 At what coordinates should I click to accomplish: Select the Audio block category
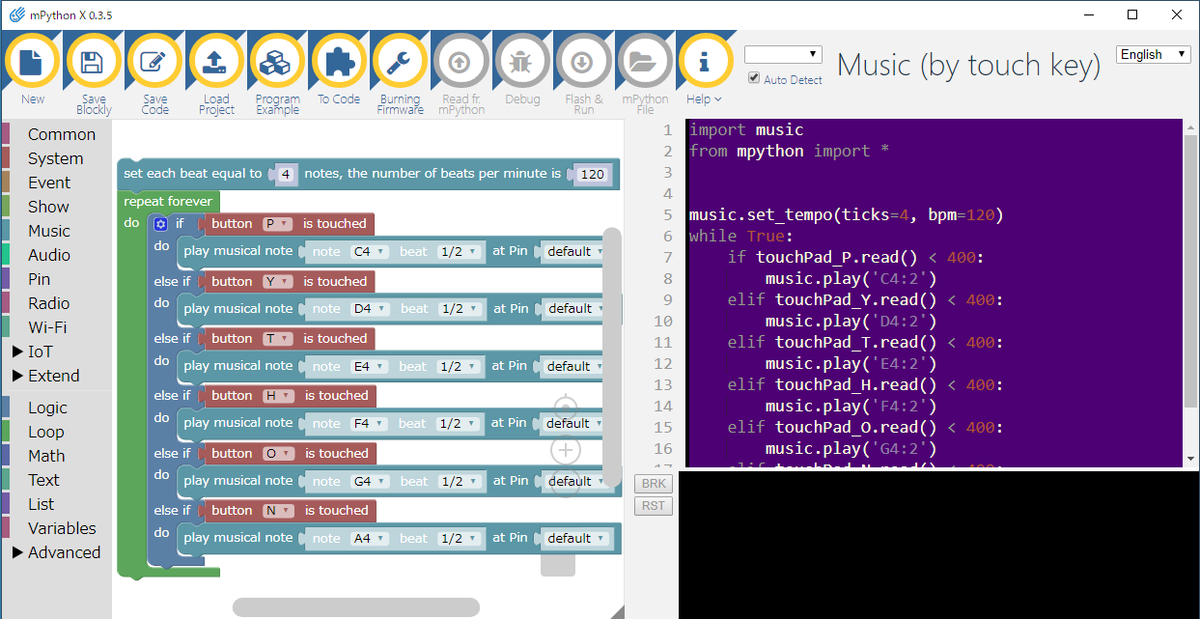tap(49, 255)
